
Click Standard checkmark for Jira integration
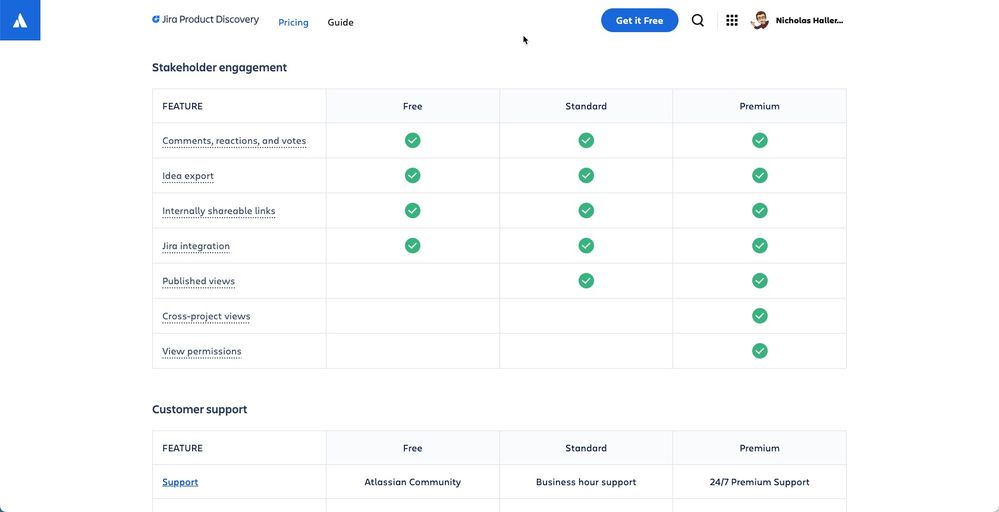coord(586,245)
